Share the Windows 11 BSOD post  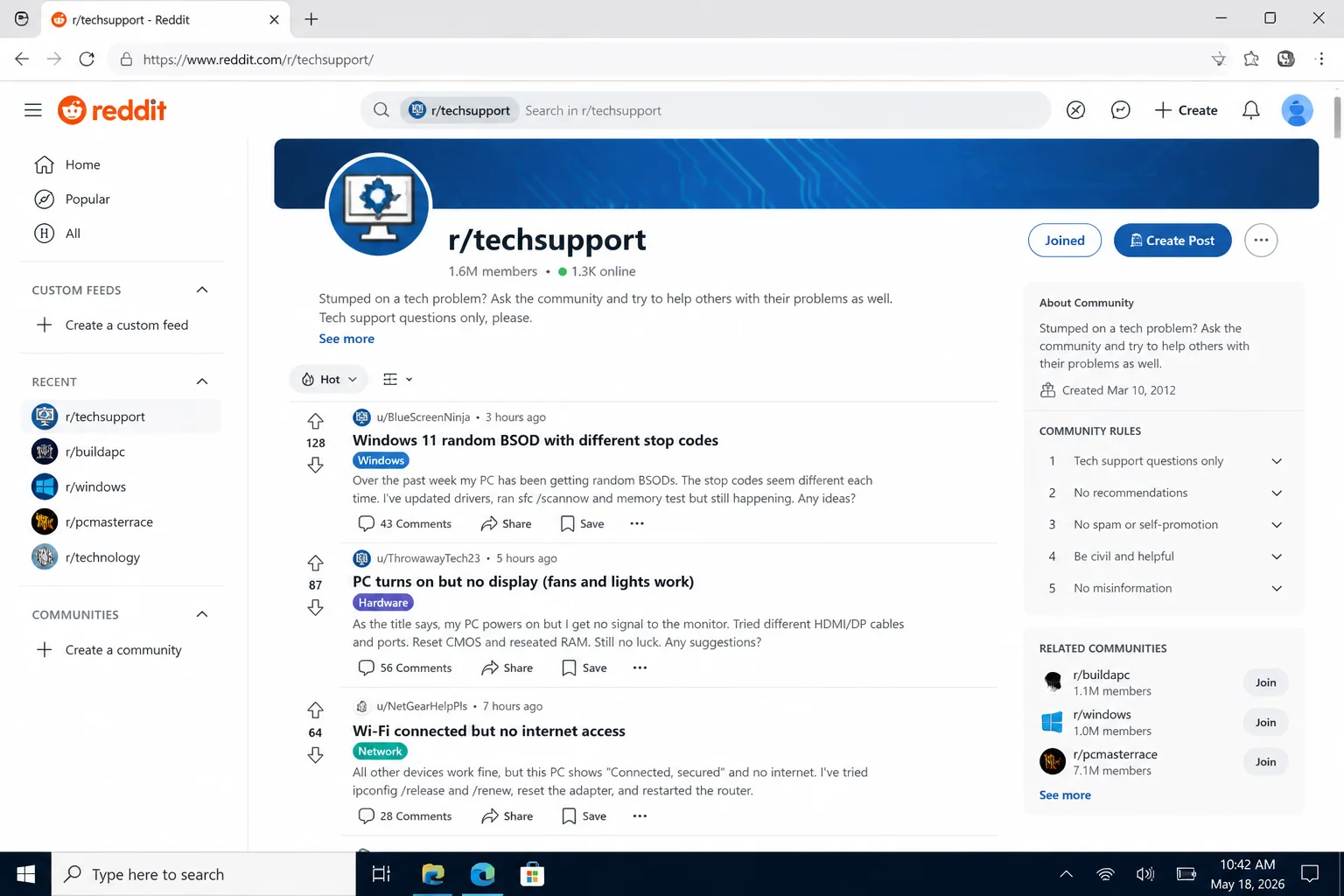[506, 523]
